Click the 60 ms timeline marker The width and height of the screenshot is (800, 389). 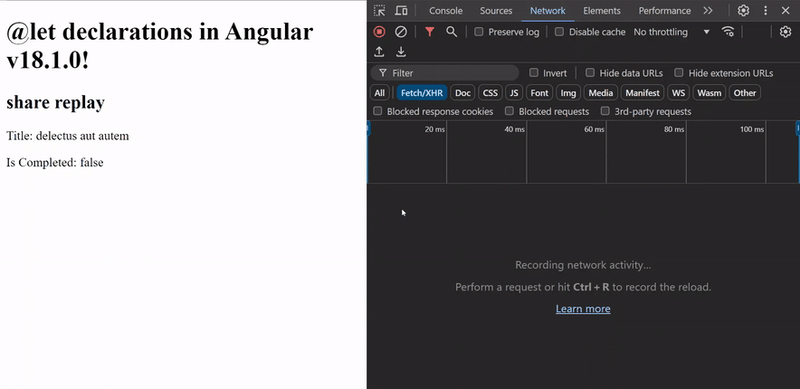[x=594, y=129]
